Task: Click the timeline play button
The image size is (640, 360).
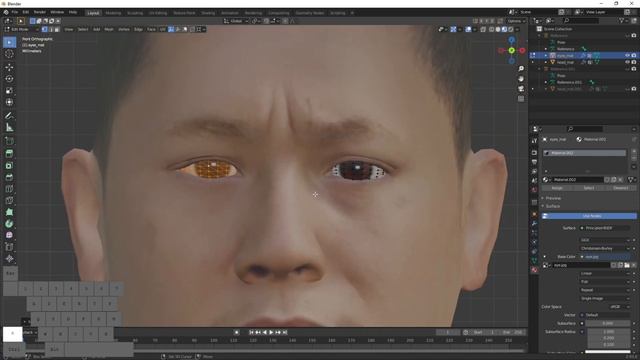Action: 271,332
